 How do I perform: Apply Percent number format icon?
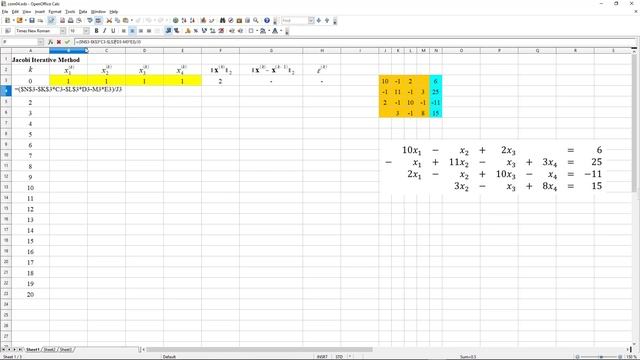(196, 31)
